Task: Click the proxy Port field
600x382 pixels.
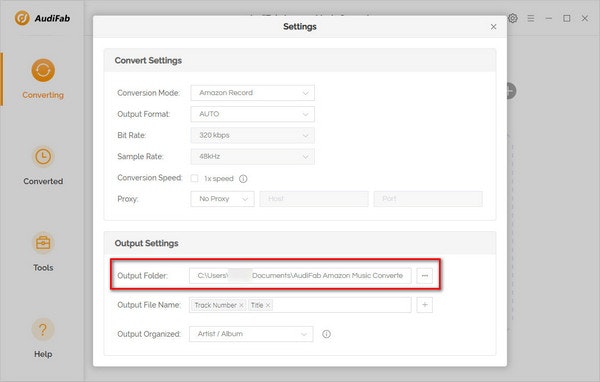Action: [x=428, y=199]
